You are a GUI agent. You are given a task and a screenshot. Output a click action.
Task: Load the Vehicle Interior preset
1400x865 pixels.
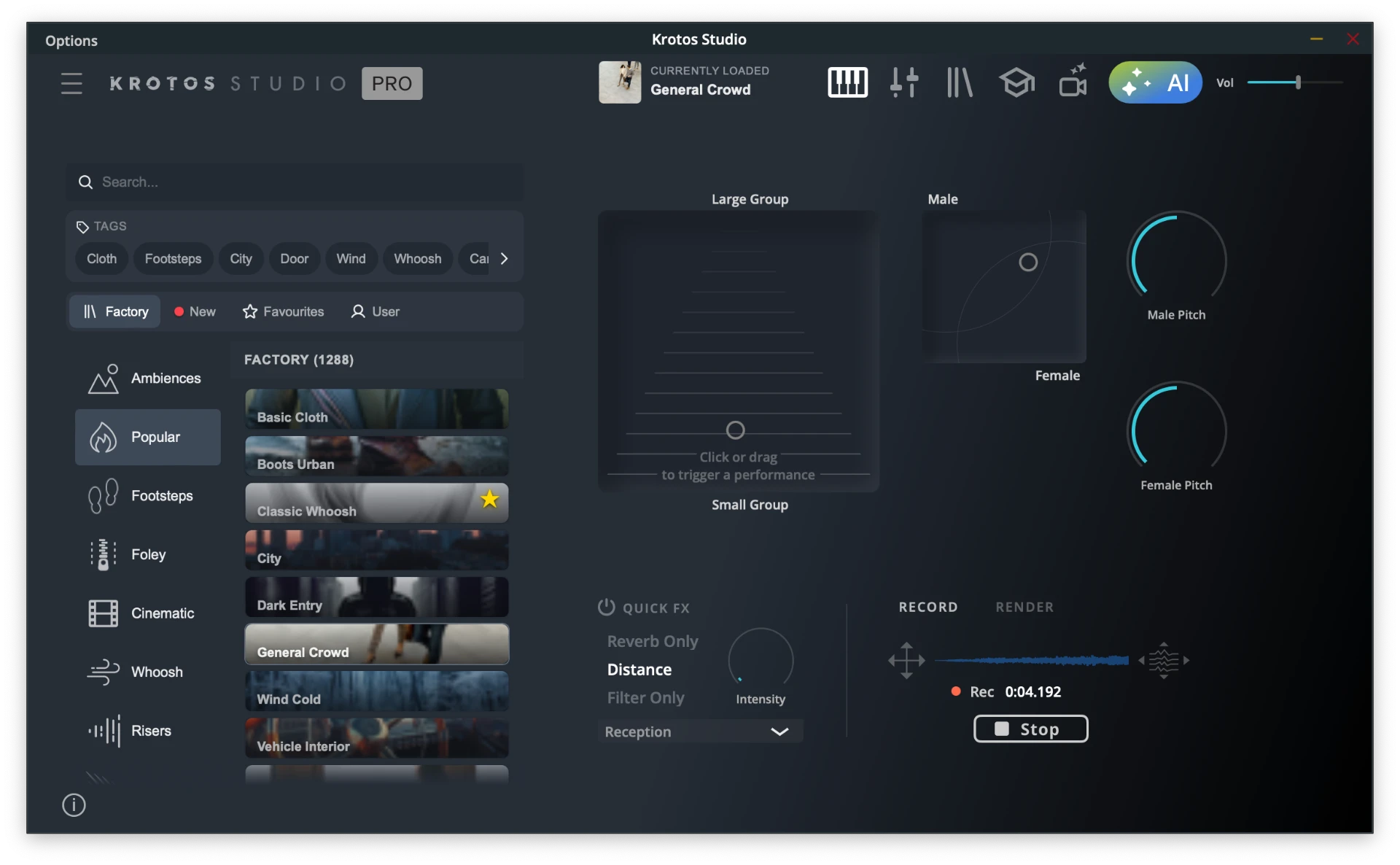(376, 738)
